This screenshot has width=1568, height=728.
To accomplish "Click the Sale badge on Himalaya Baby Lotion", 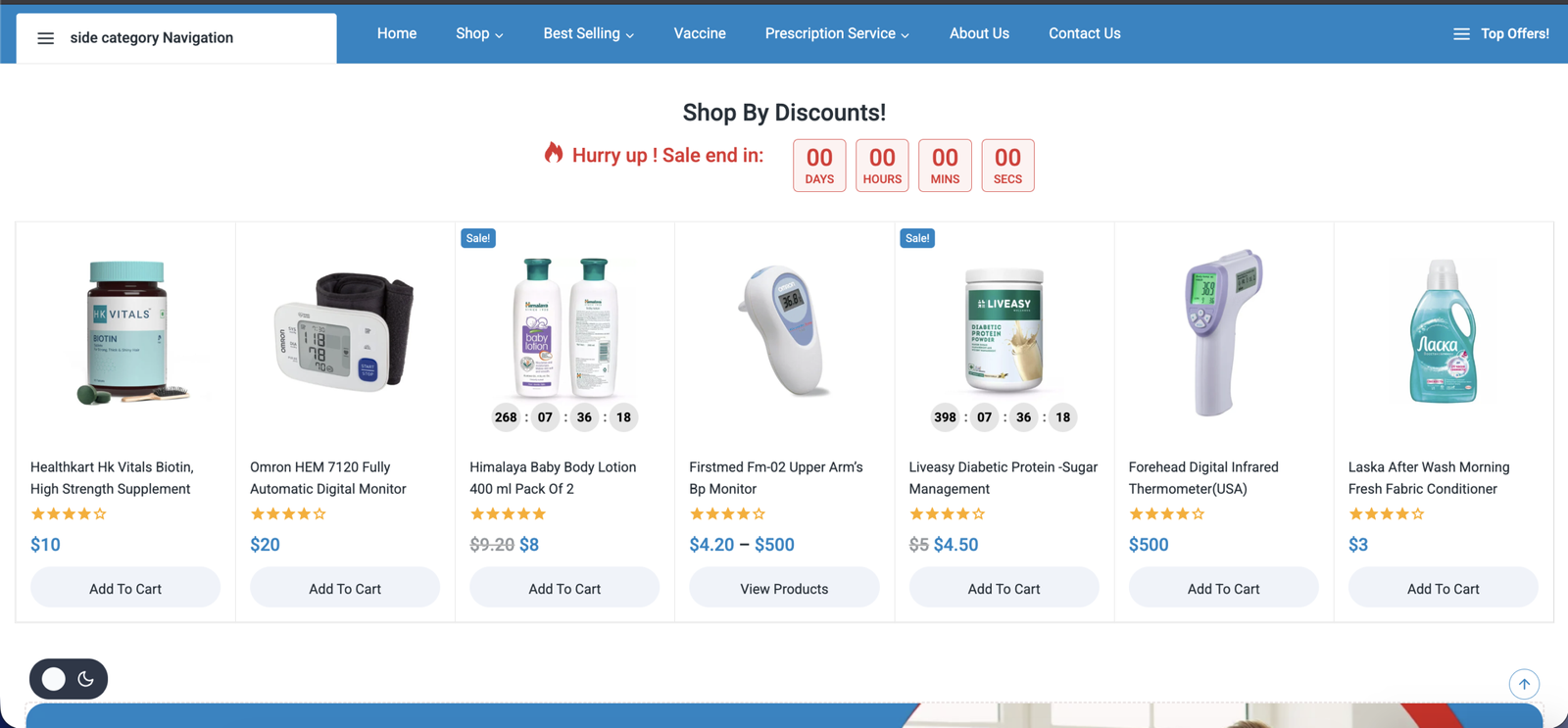I will tap(478, 238).
